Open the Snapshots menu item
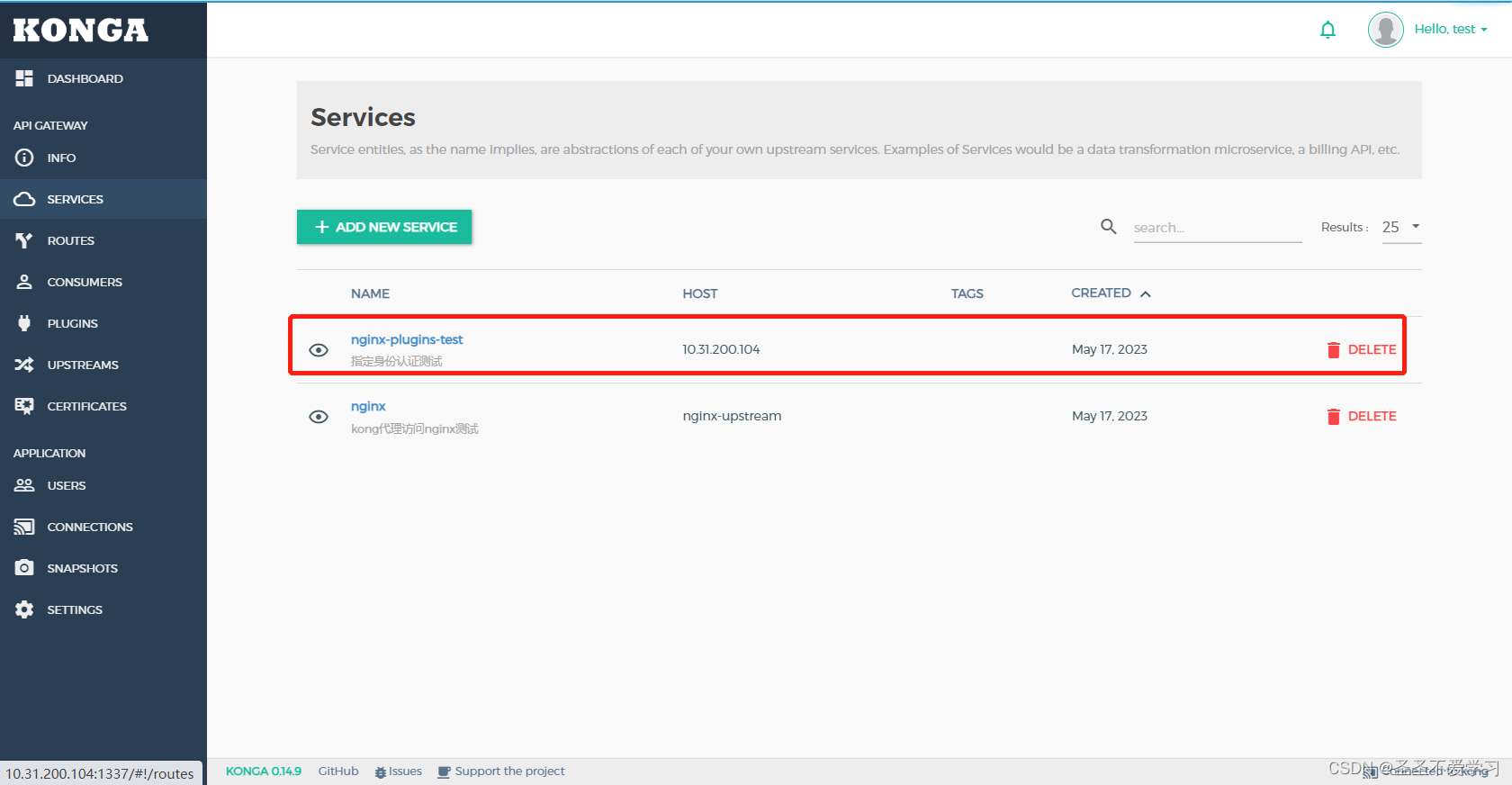The image size is (1512, 785). pos(103,568)
